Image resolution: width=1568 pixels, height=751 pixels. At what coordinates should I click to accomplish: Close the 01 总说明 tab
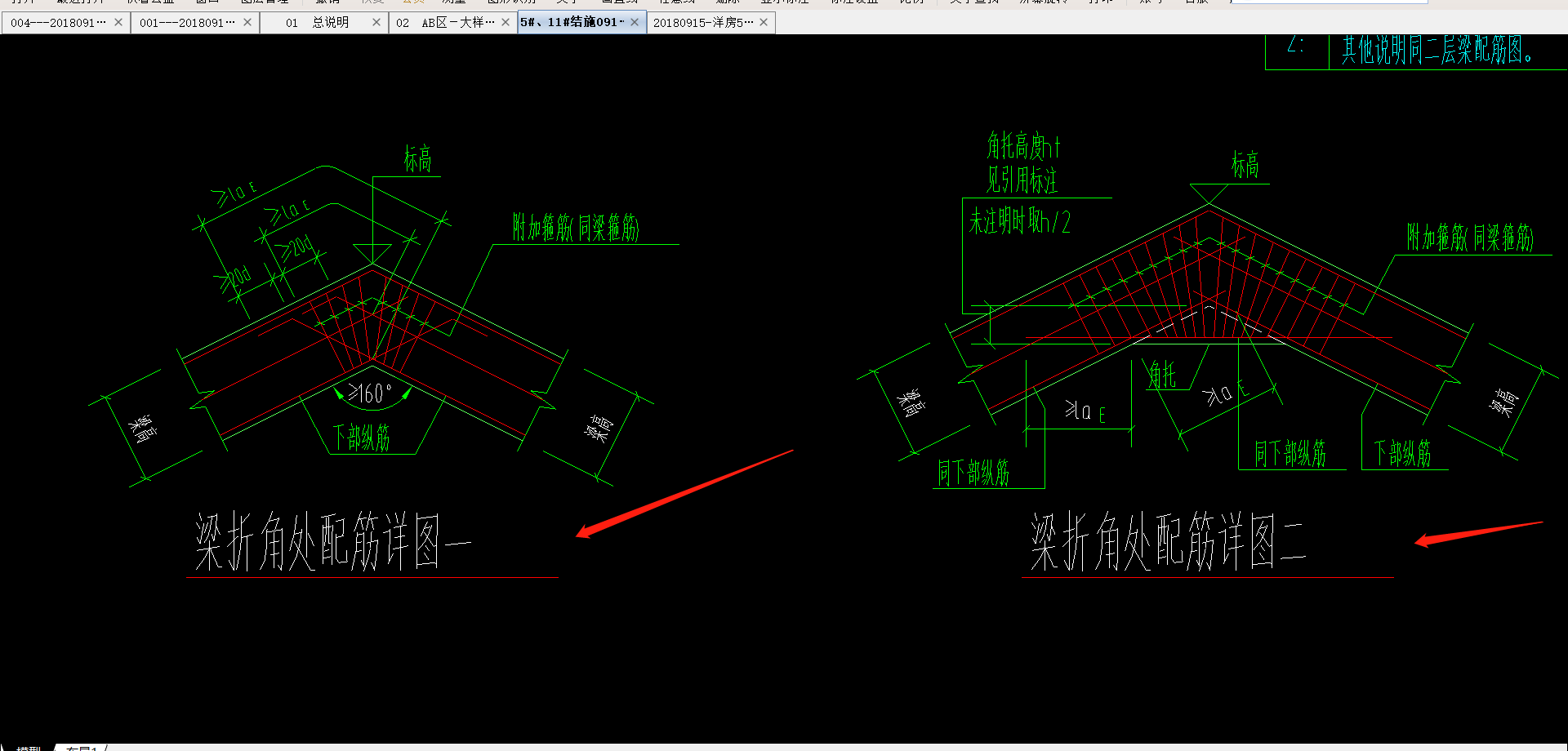click(x=376, y=22)
